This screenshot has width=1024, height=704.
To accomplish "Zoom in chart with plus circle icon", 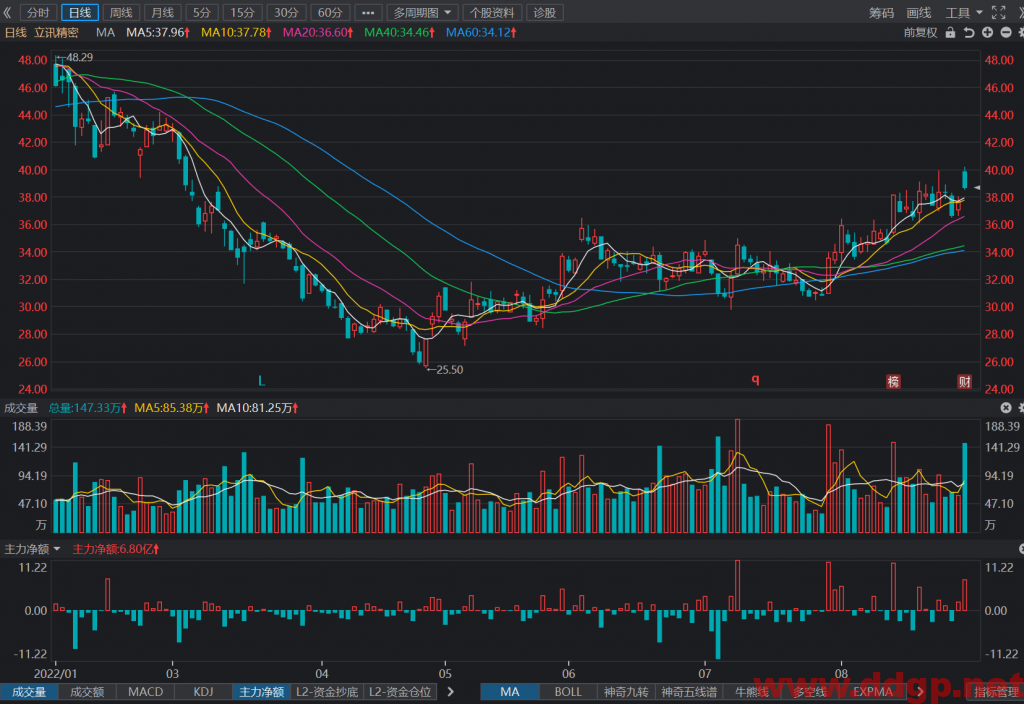I will point(987,33).
